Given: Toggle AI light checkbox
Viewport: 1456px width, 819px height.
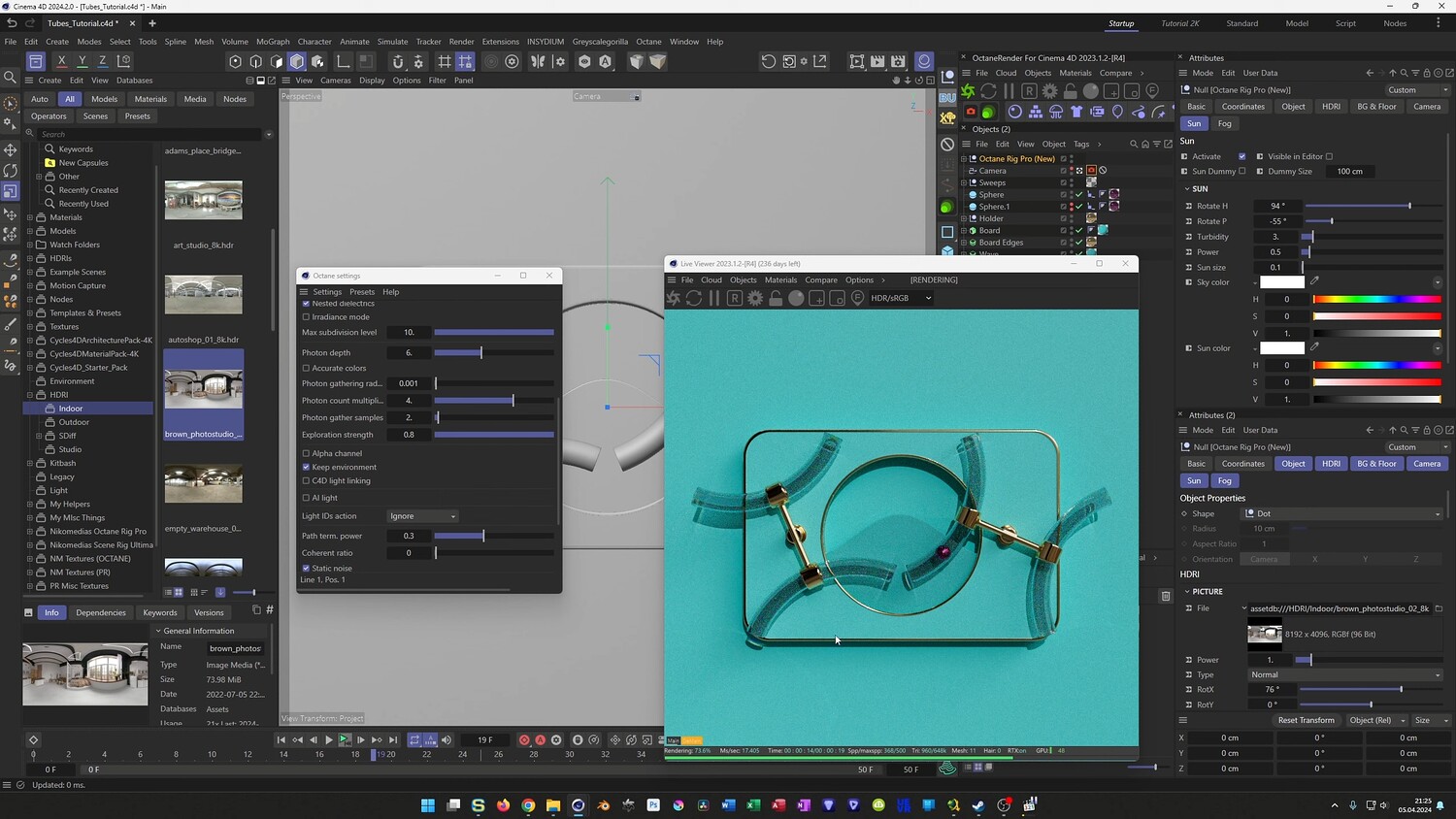Looking at the screenshot, I should [x=306, y=498].
